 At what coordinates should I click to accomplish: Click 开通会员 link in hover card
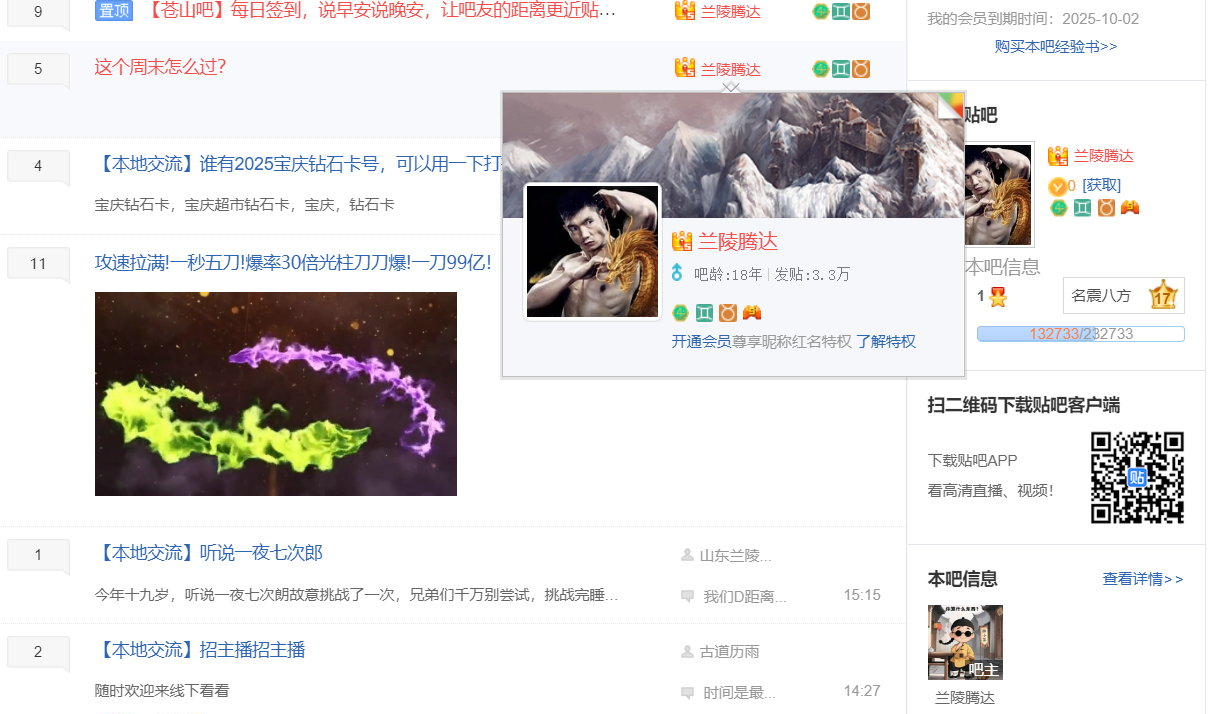click(700, 341)
